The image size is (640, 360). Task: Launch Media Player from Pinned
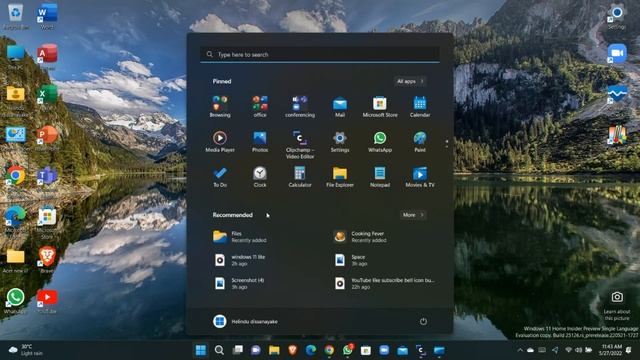coord(220,142)
